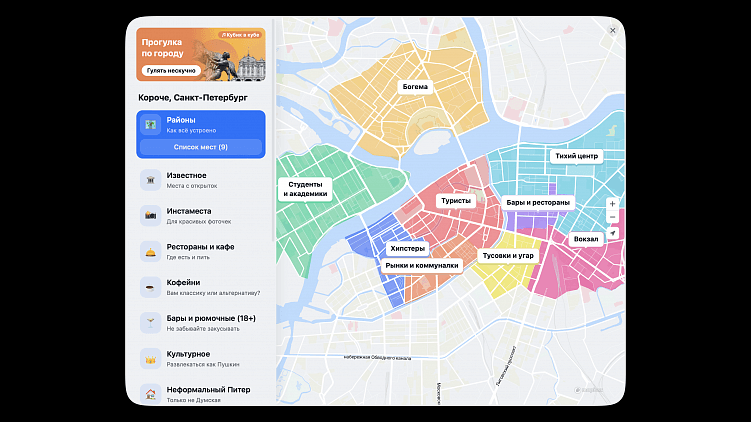This screenshot has width=751, height=422.
Task: Click the Кофейни coffee cup icon
Action: tap(150, 287)
